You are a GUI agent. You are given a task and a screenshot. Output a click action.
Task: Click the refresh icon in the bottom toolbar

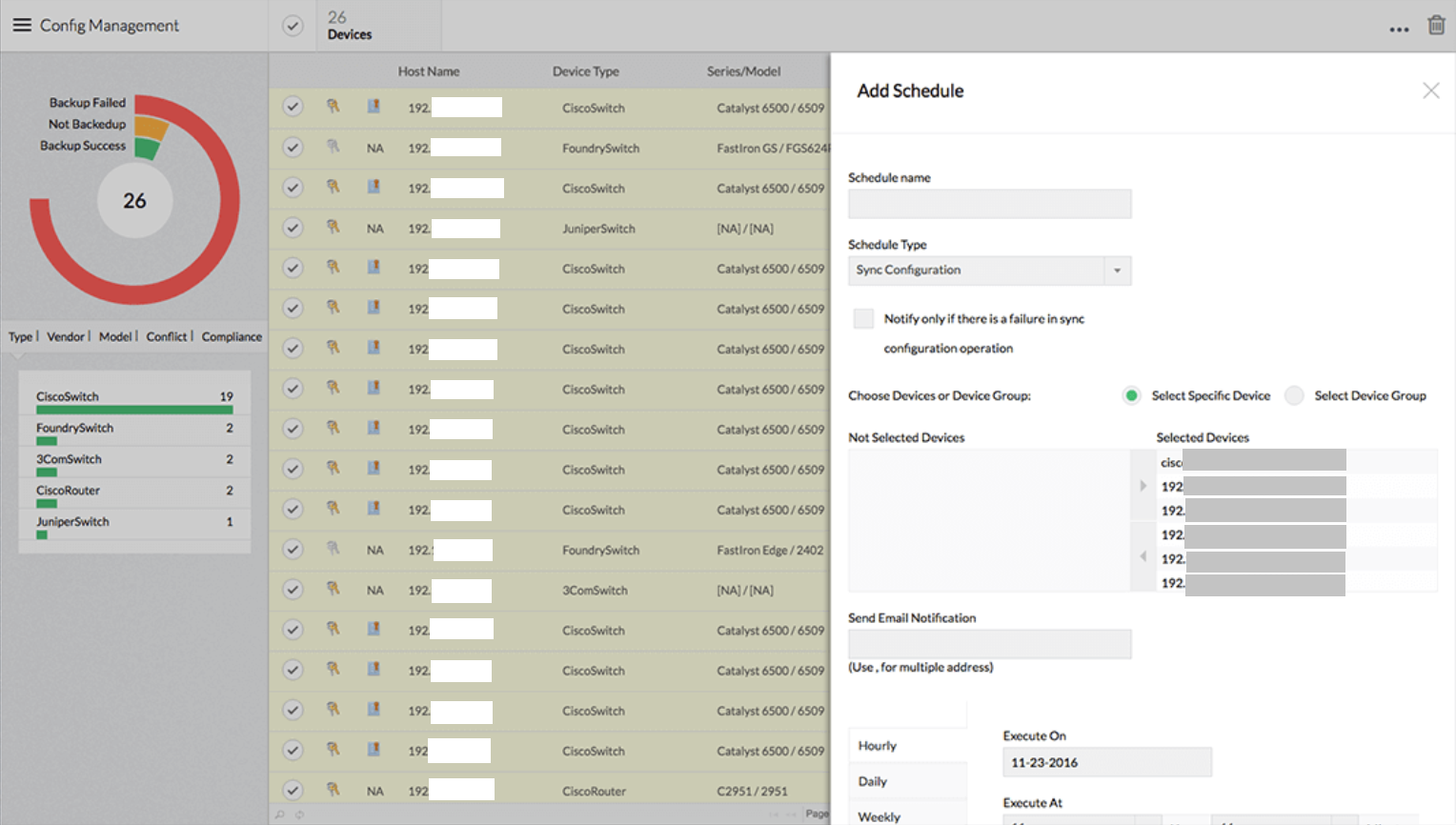click(x=298, y=815)
